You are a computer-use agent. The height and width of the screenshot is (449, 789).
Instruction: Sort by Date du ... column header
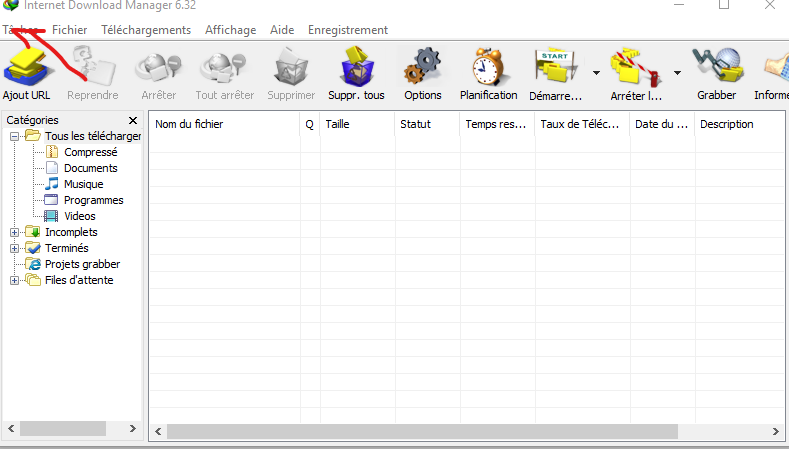662,124
